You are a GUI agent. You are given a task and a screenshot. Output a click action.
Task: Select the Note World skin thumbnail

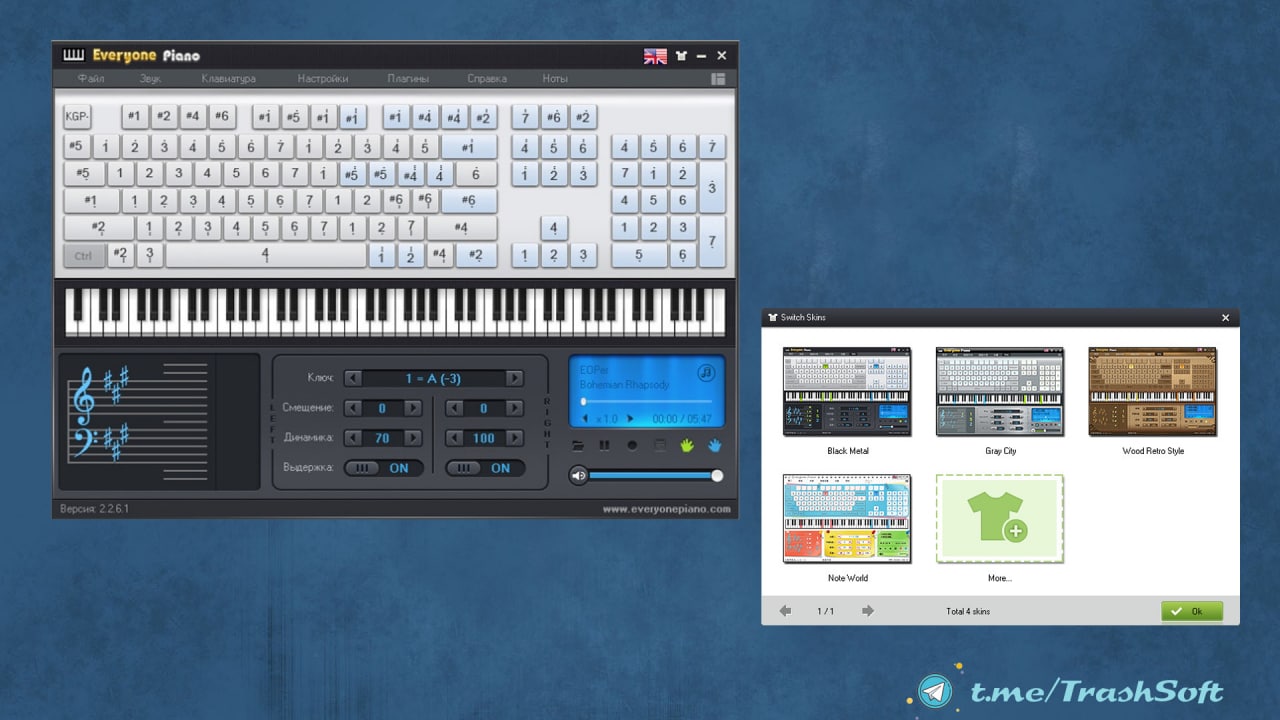coord(847,519)
